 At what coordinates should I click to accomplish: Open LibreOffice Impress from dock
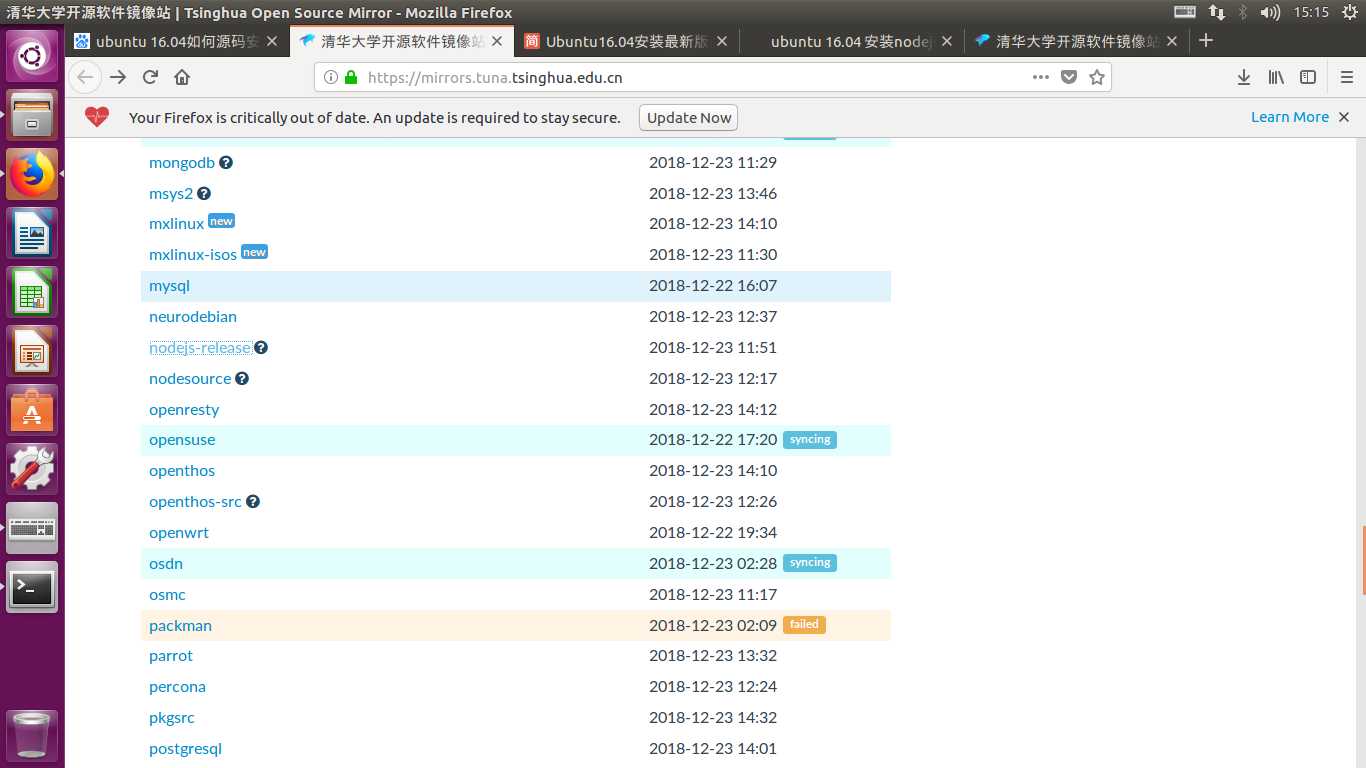pos(32,351)
